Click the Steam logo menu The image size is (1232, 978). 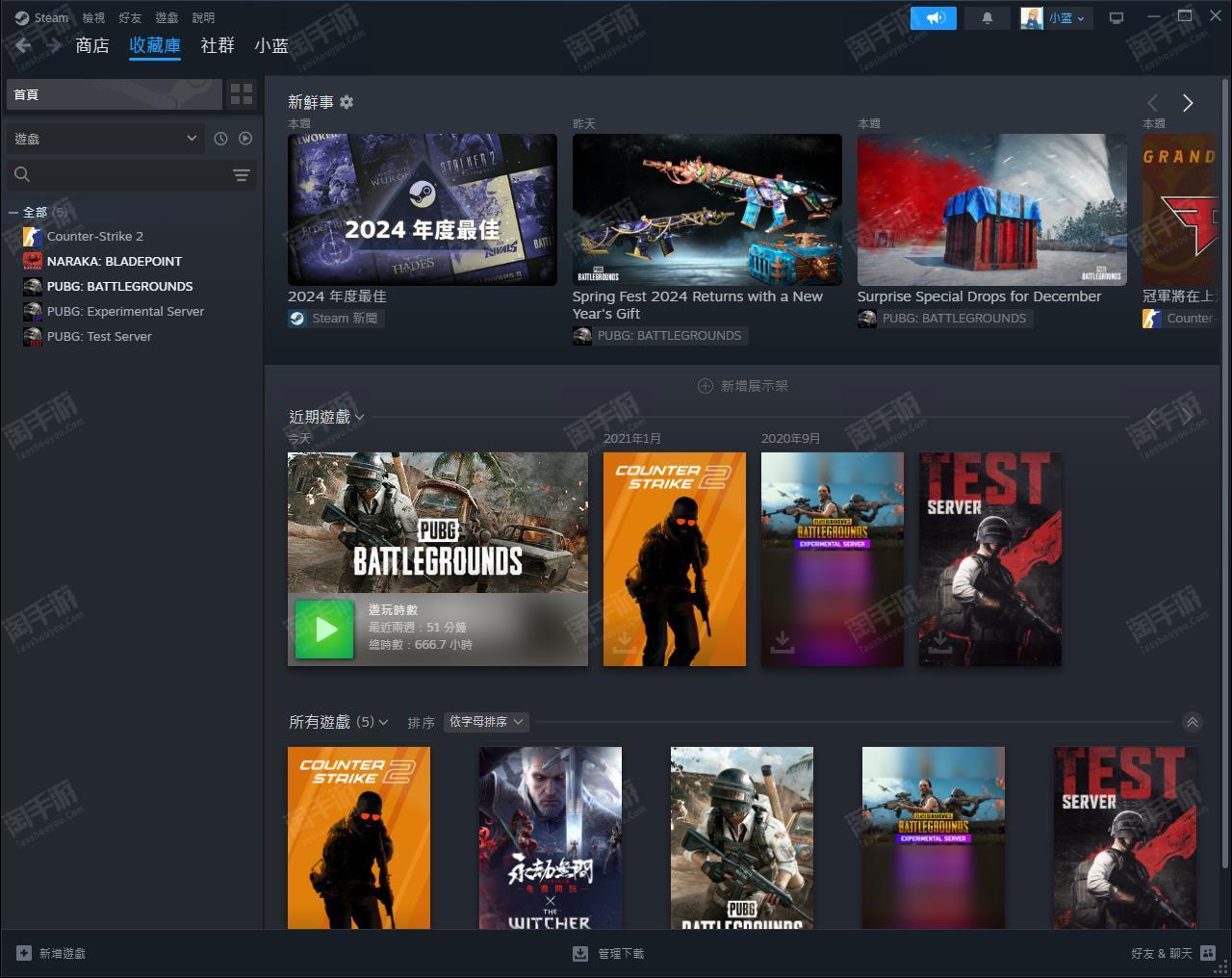pyautogui.click(x=41, y=17)
